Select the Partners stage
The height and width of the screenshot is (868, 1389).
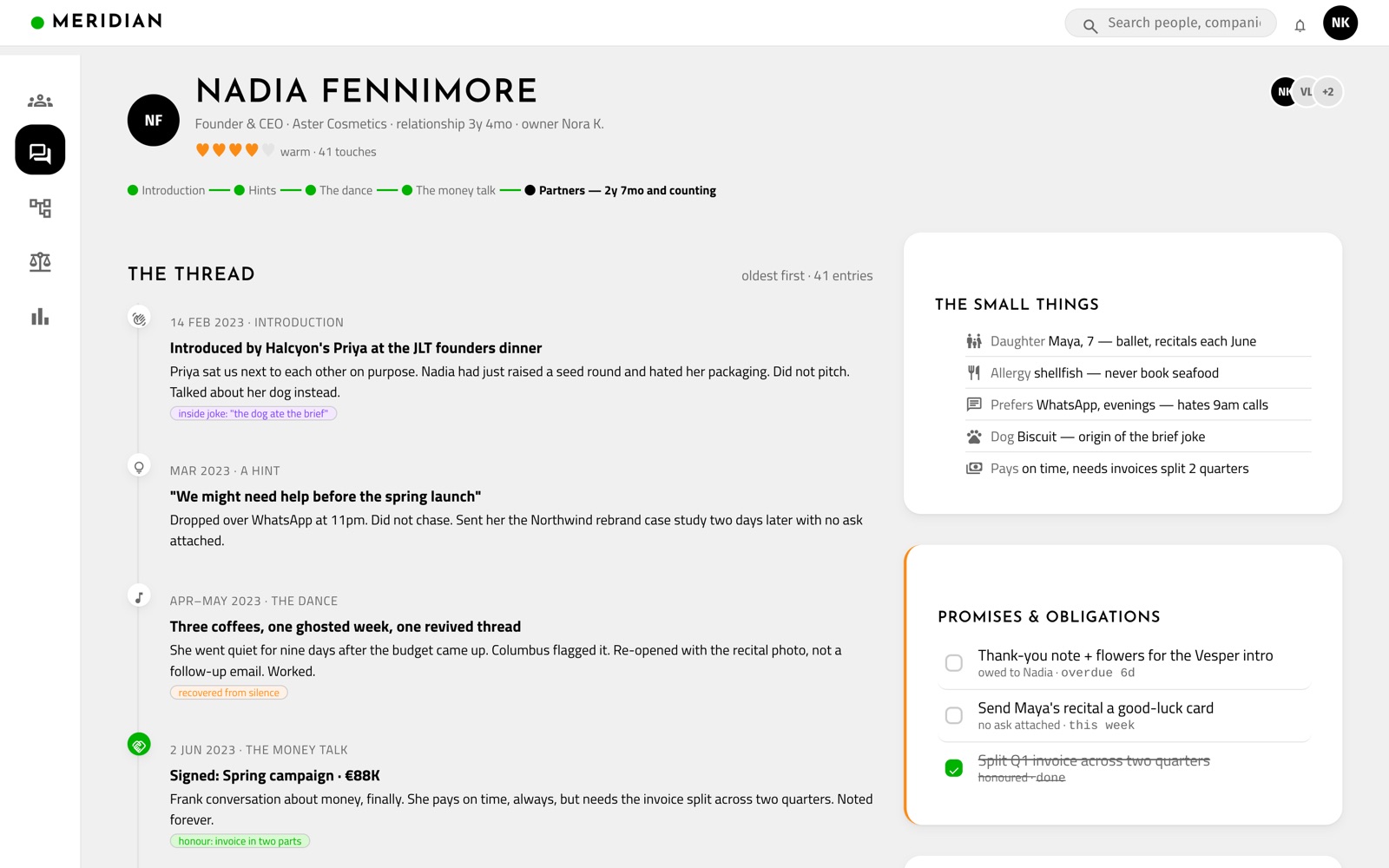[620, 190]
